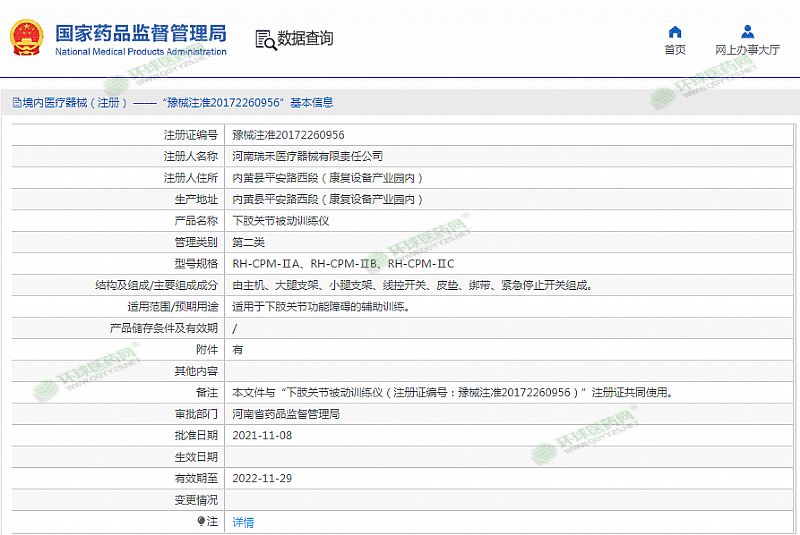The width and height of the screenshot is (800, 535).
Task: Click the home house icon
Action: click(x=675, y=31)
